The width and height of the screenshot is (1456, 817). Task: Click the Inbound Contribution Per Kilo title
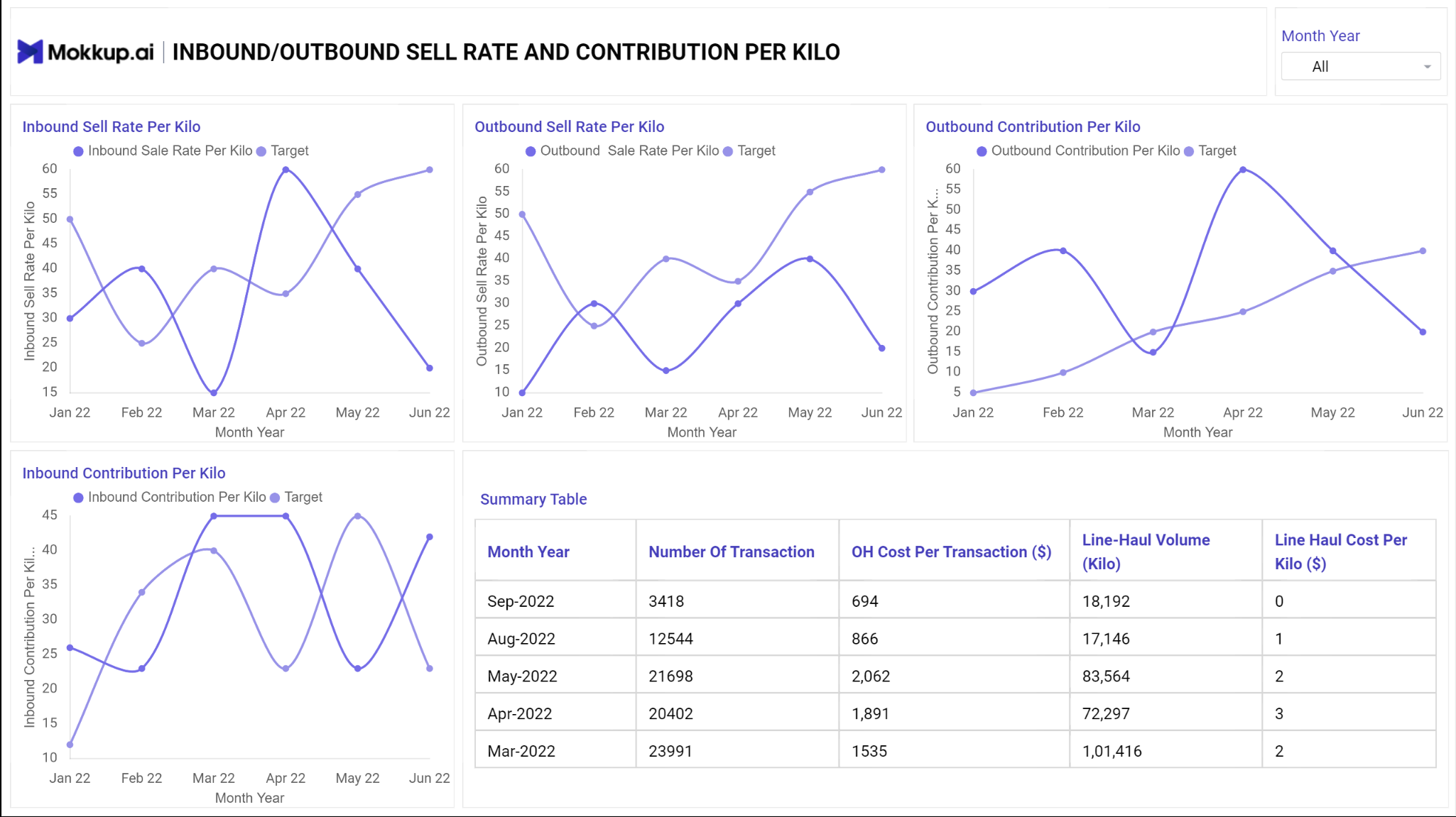124,473
